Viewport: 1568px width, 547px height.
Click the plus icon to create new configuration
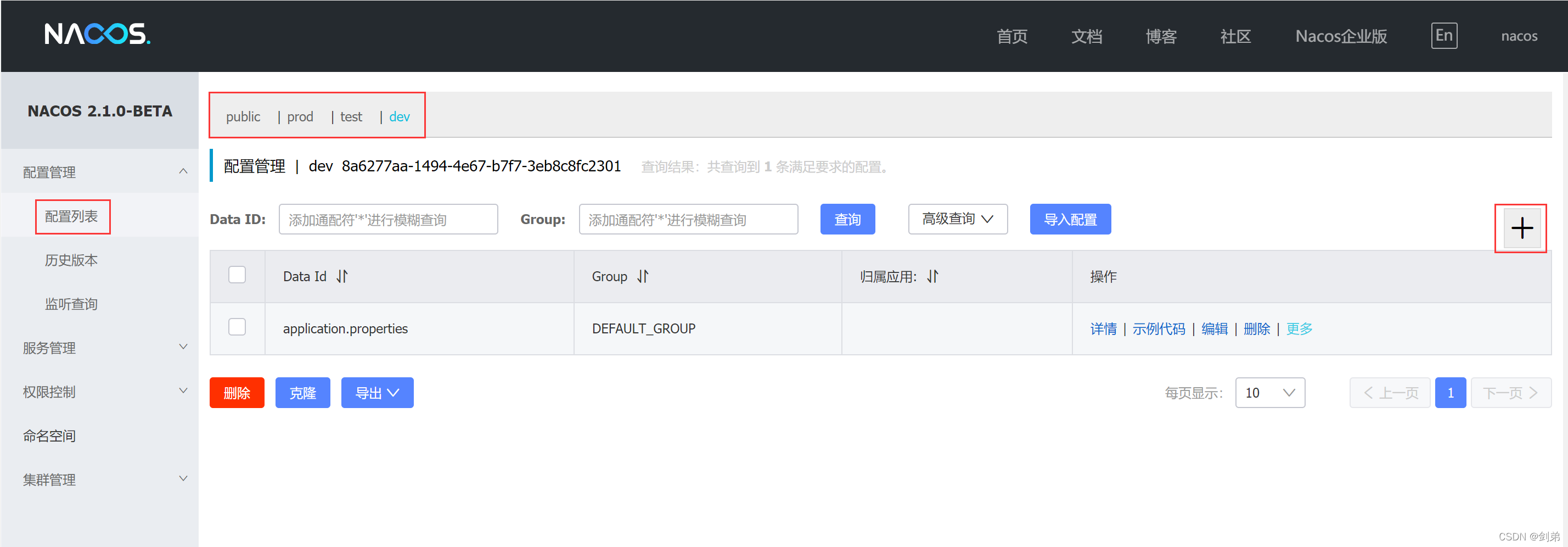point(1521,228)
